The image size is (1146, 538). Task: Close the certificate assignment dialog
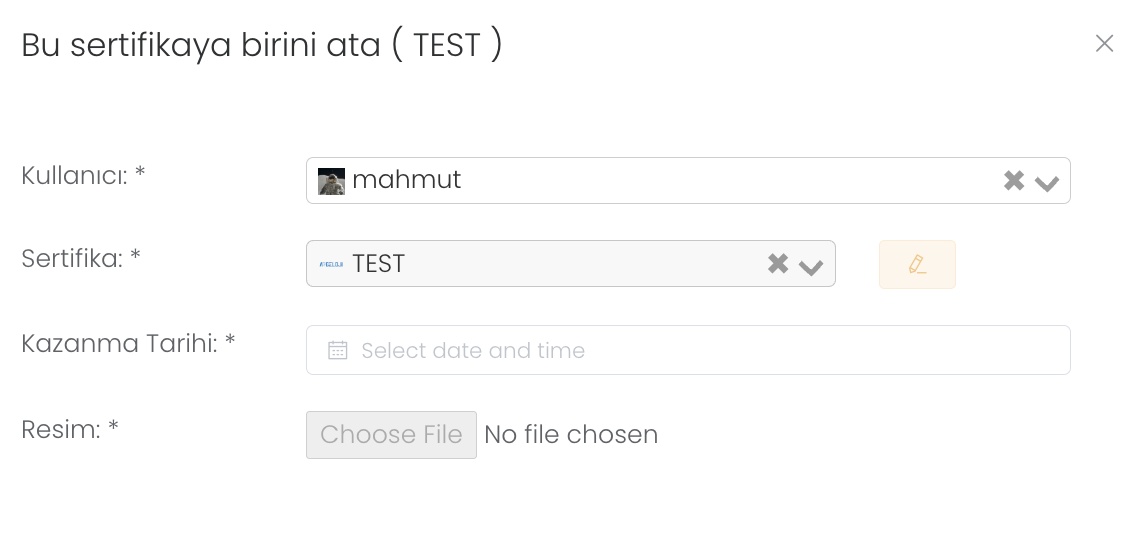point(1104,43)
